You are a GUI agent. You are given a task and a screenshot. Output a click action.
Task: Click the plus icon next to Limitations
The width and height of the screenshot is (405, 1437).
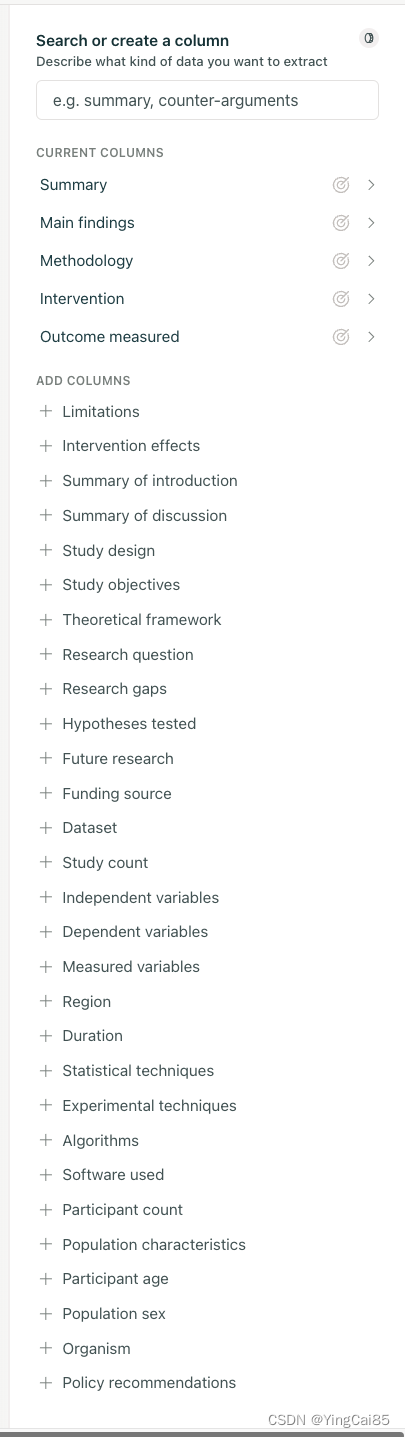click(45, 411)
